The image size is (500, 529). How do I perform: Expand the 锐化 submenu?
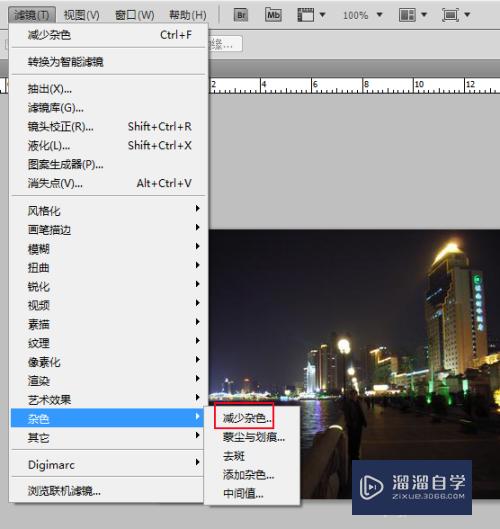[x=108, y=286]
